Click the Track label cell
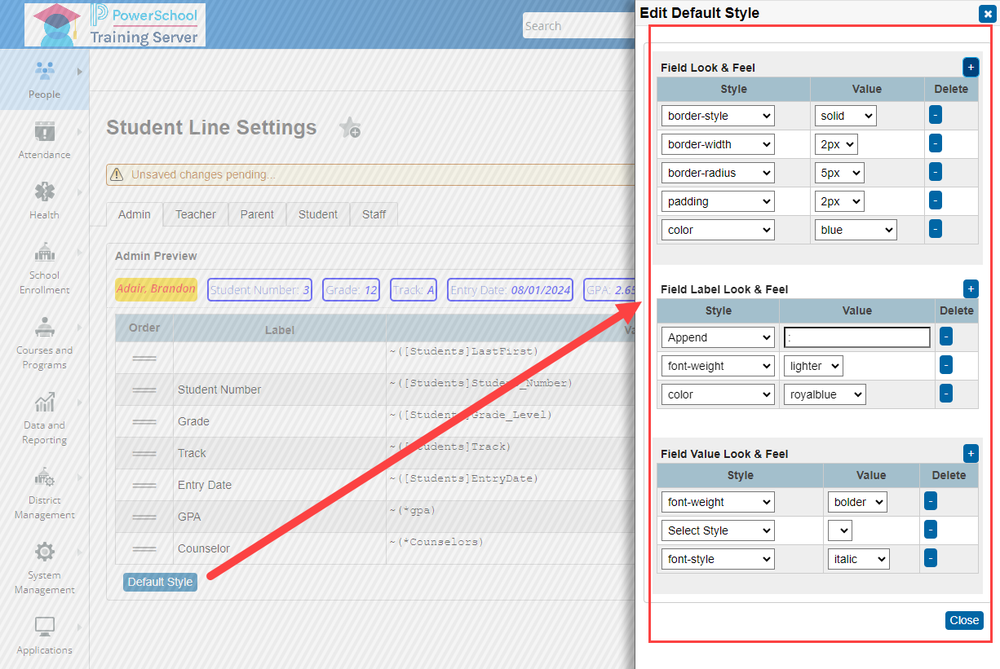The width and height of the screenshot is (1000, 669). pyautogui.click(x=279, y=453)
